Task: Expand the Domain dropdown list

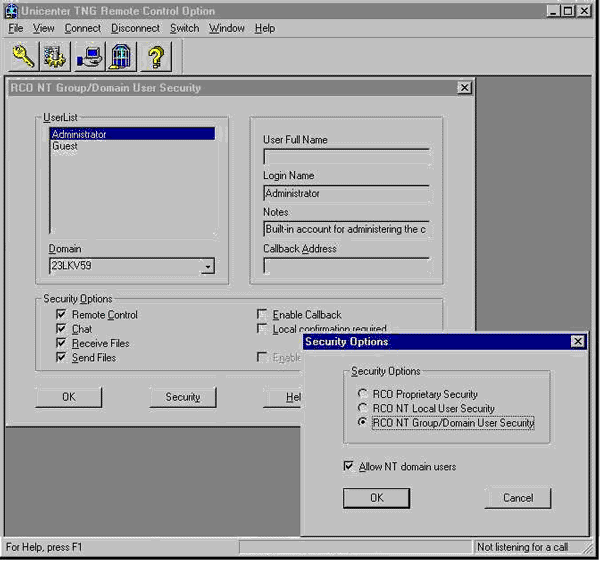Action: pyautogui.click(x=206, y=267)
